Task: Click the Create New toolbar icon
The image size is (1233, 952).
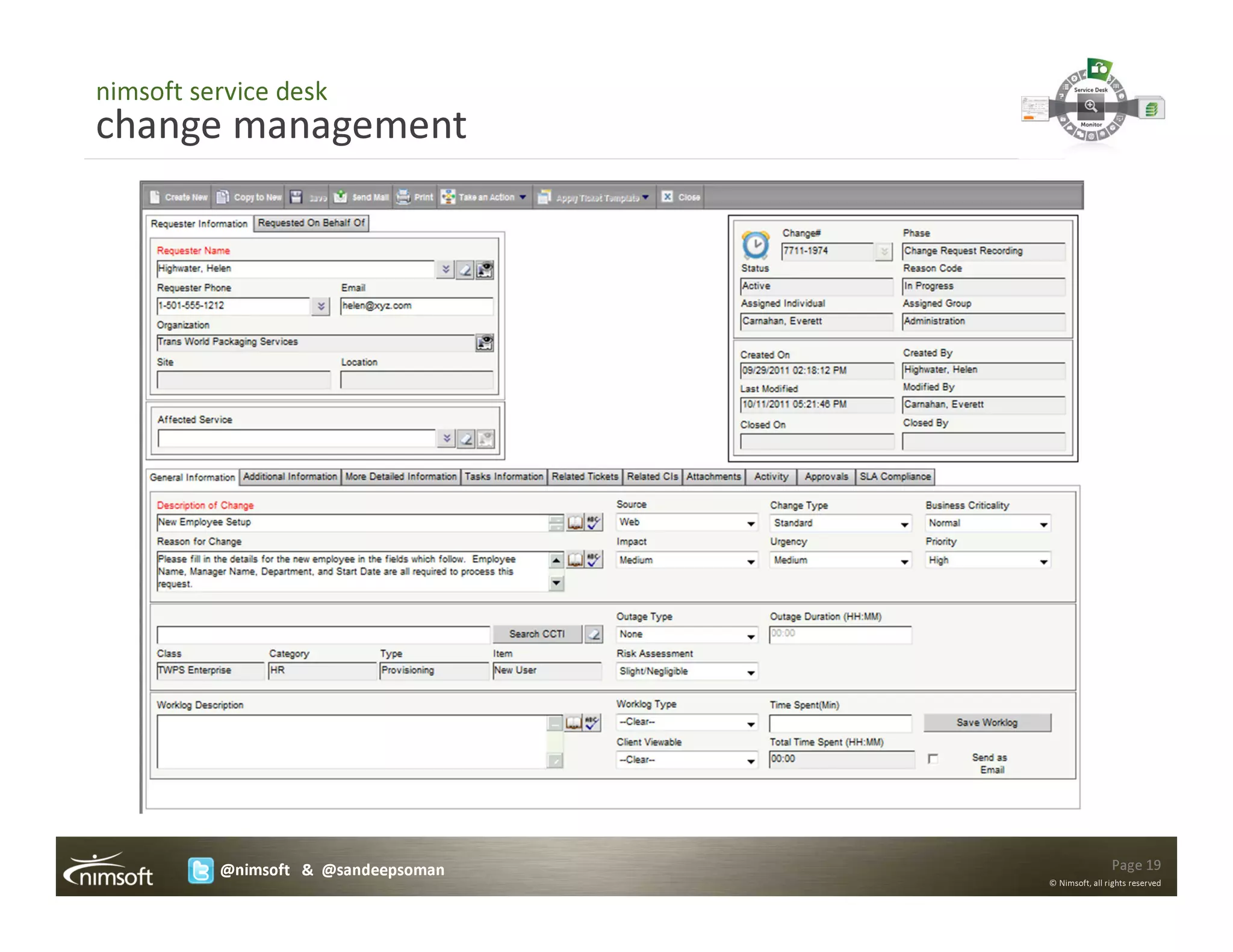Action: (x=155, y=197)
